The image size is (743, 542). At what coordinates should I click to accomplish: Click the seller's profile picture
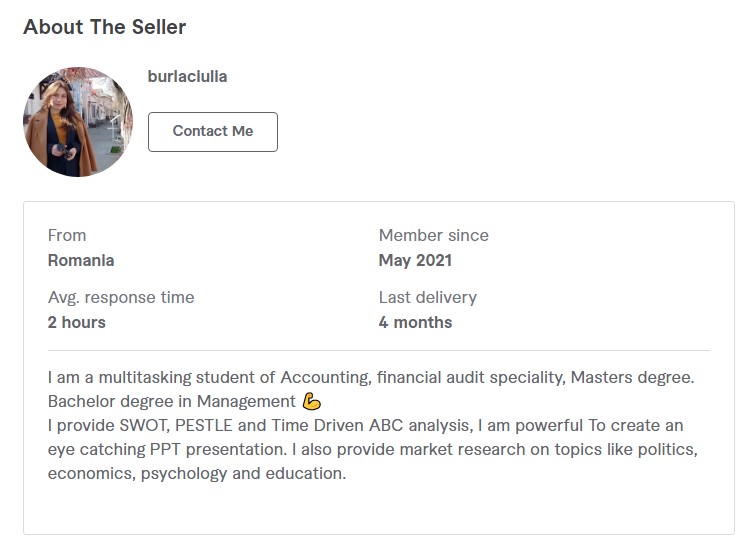pyautogui.click(x=78, y=122)
